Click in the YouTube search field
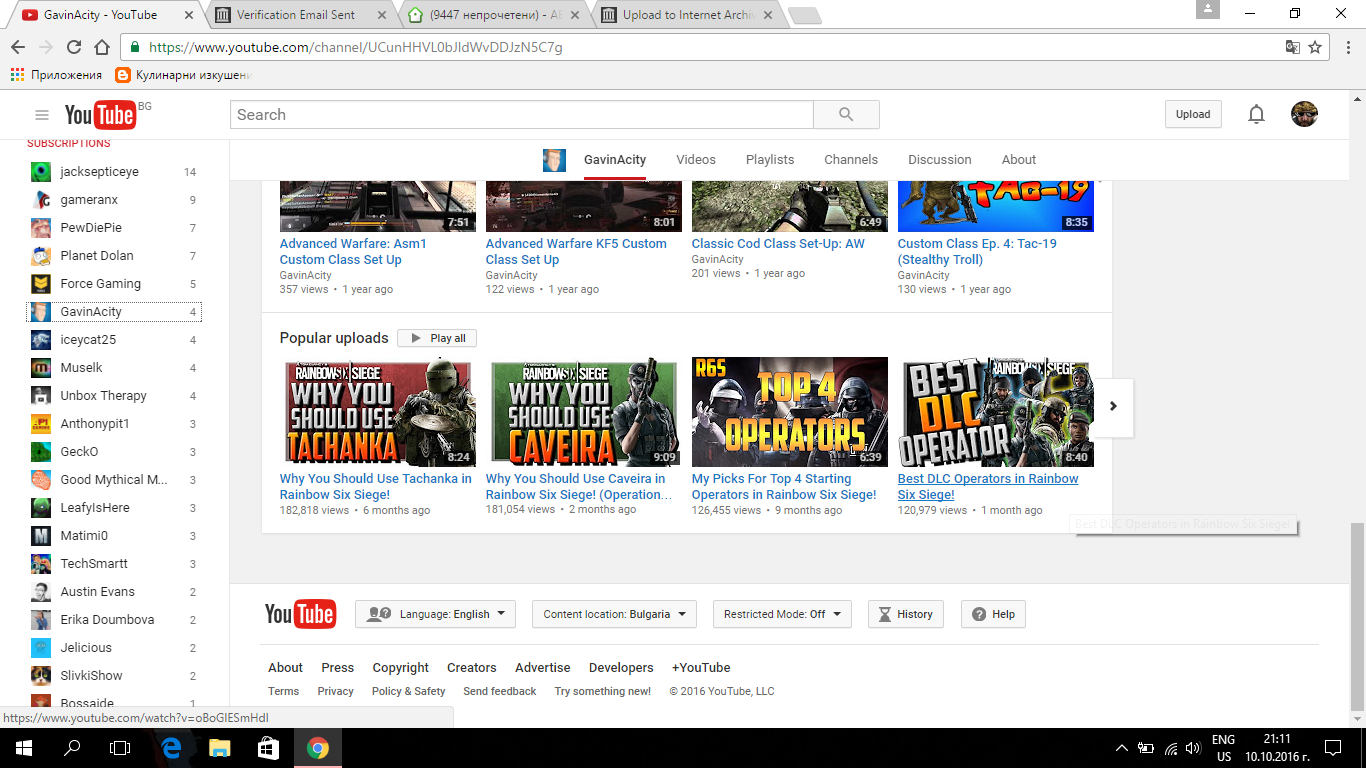The height and width of the screenshot is (768, 1366). (x=522, y=114)
